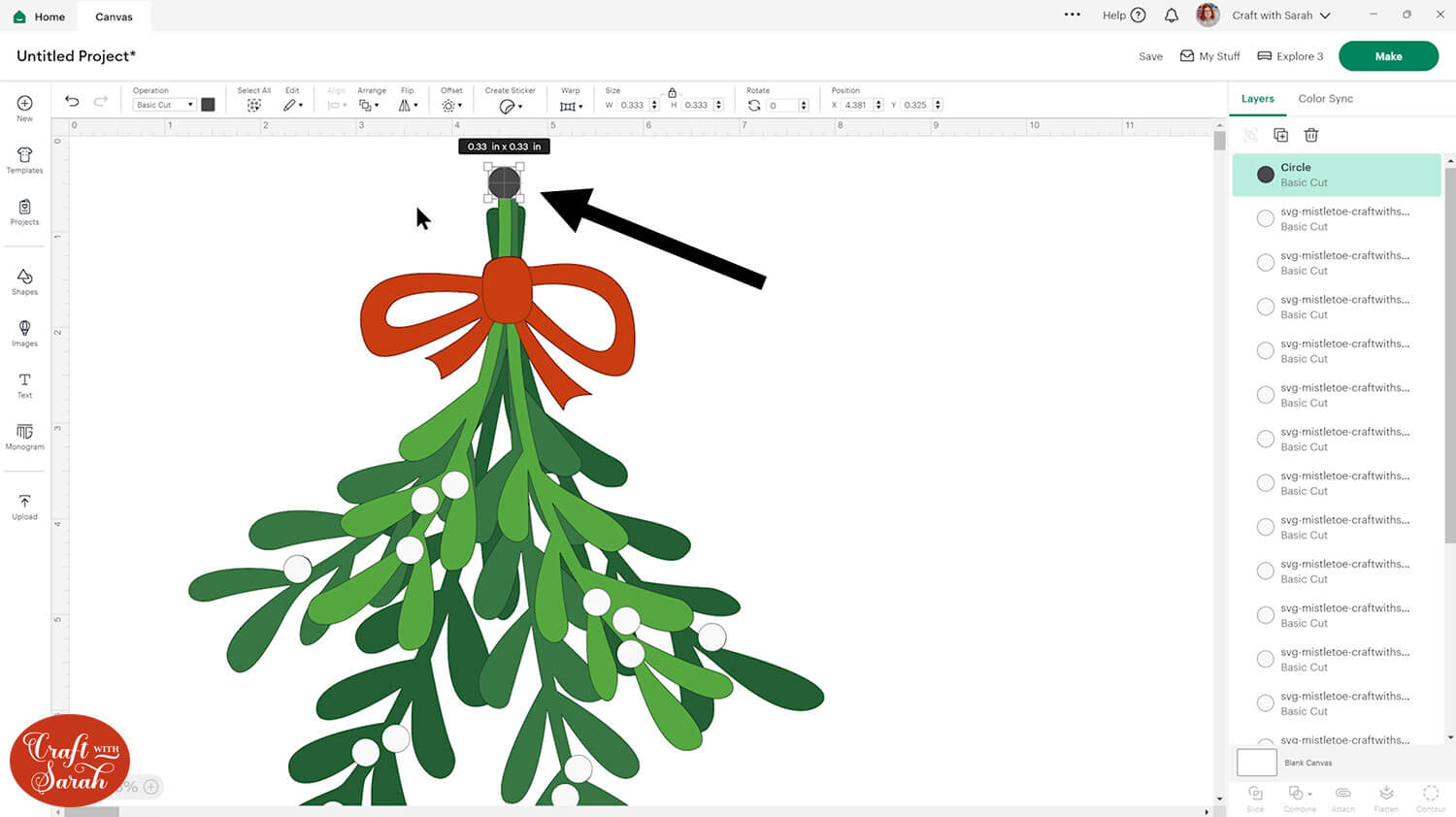Screen dimensions: 1456x817
Task: Open Templates from the sidebar
Action: (24, 160)
